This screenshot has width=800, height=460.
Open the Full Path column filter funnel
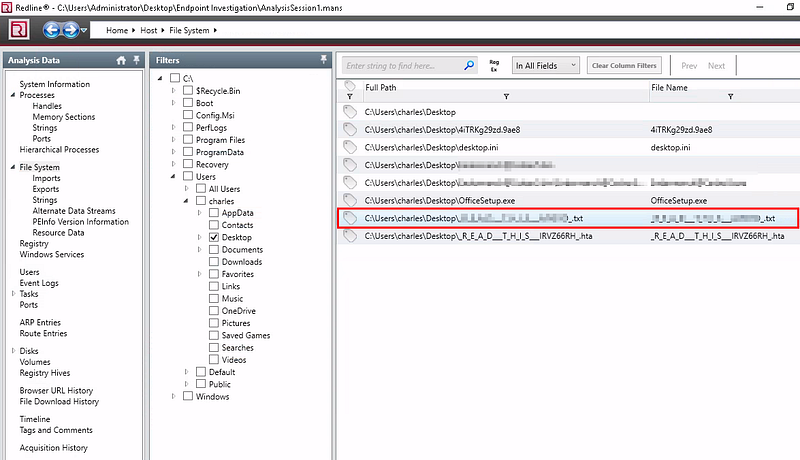506,96
